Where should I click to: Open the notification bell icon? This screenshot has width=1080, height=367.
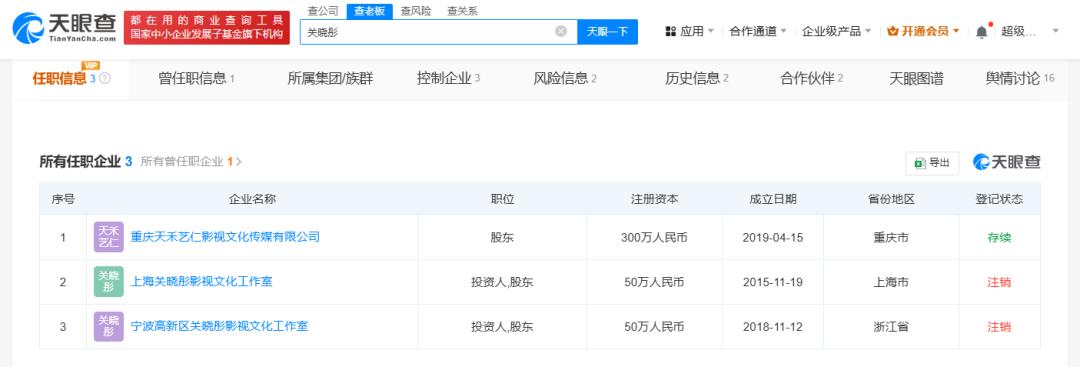(x=982, y=32)
